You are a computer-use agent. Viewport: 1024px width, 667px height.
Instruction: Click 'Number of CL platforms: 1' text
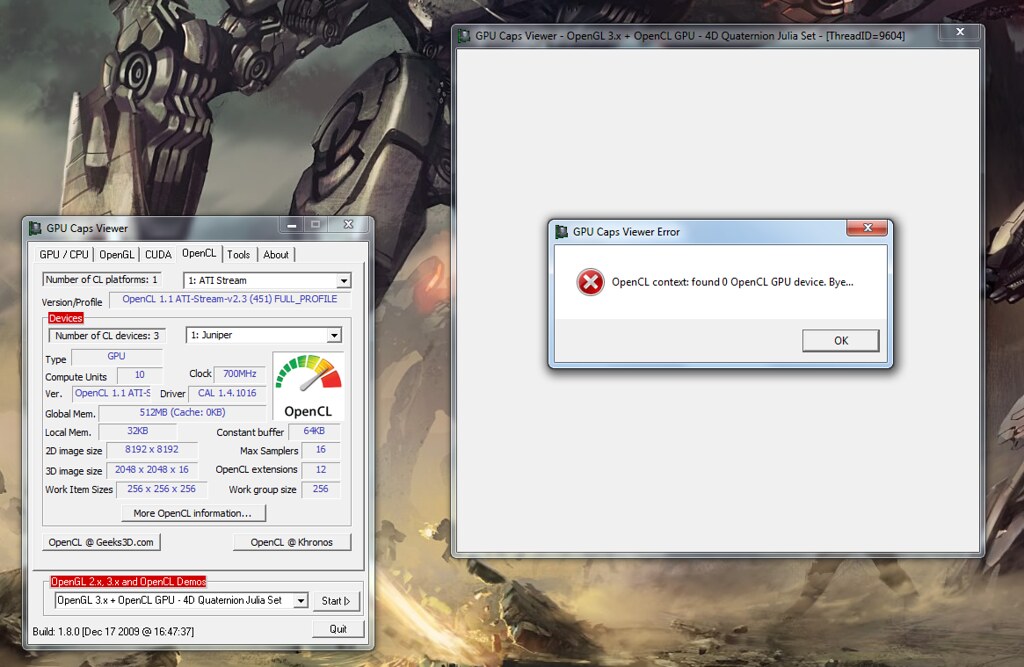(101, 280)
